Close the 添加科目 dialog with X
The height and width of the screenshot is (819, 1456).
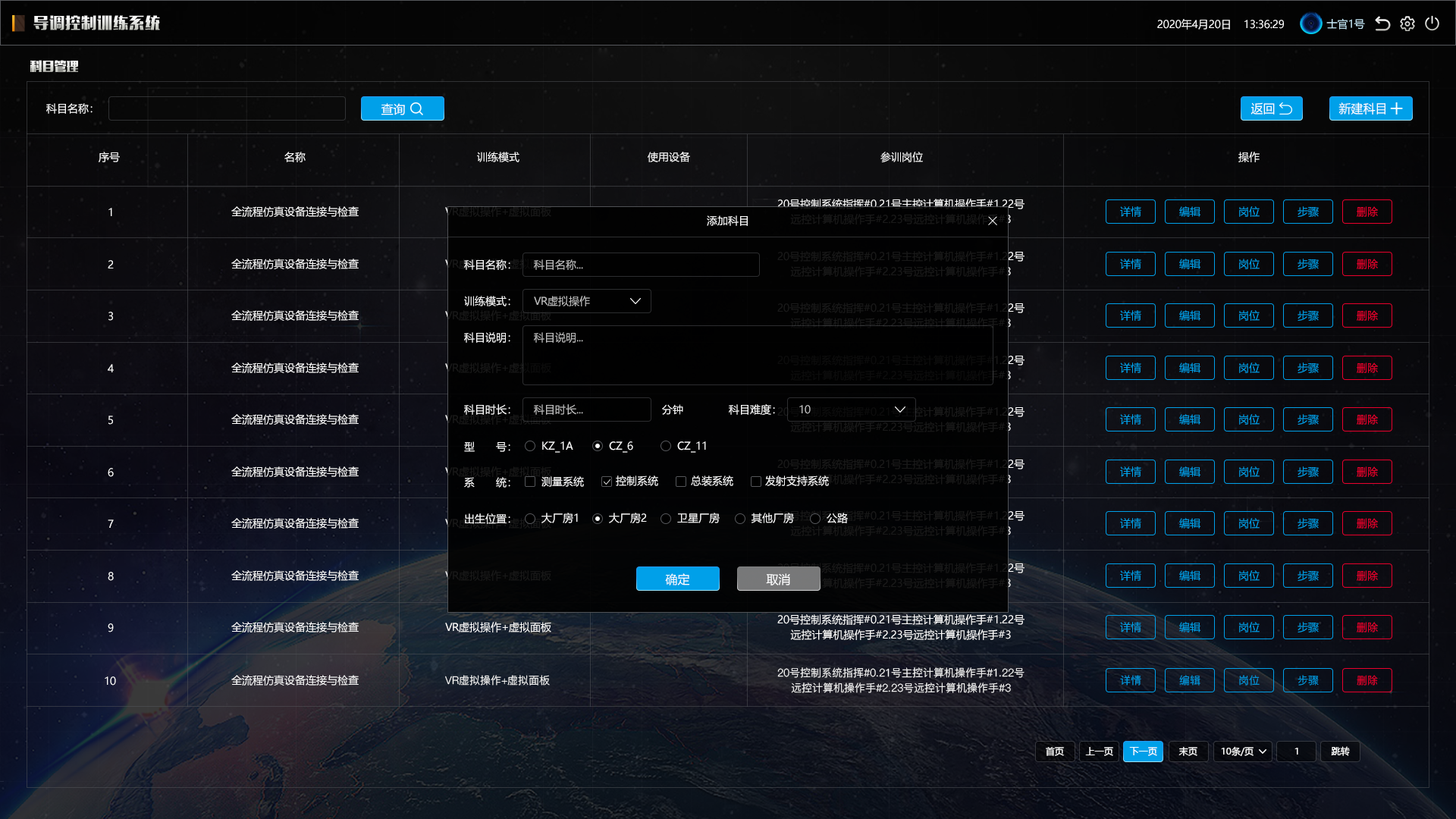click(993, 221)
